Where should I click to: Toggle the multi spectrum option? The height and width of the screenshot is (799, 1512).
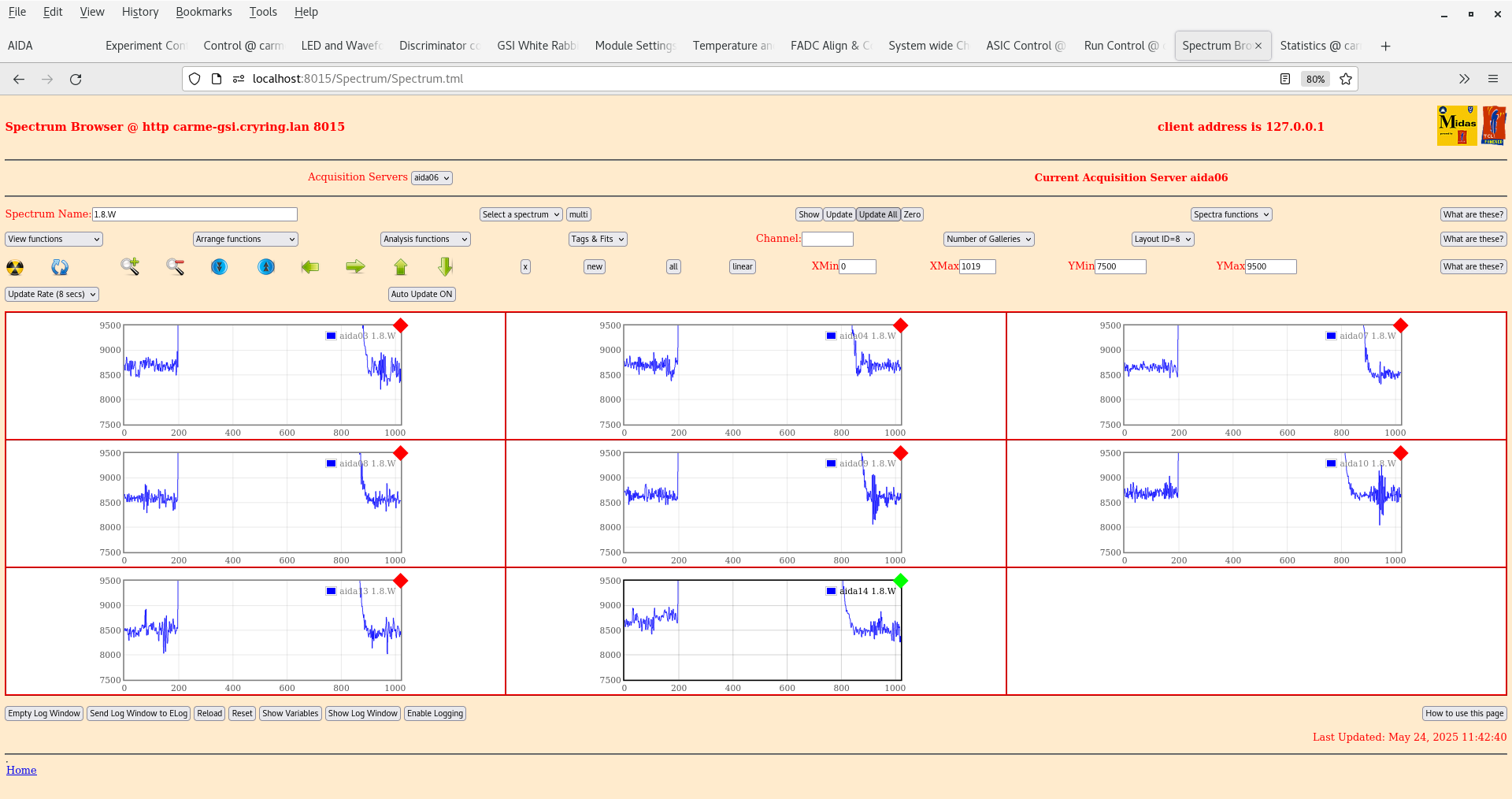(578, 214)
